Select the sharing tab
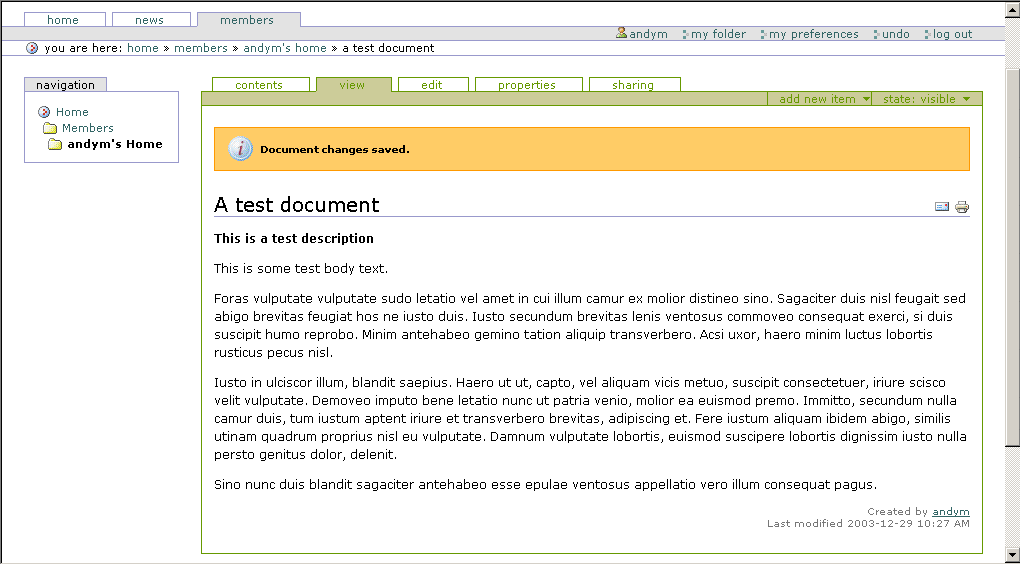The height and width of the screenshot is (565, 1020). coord(633,85)
